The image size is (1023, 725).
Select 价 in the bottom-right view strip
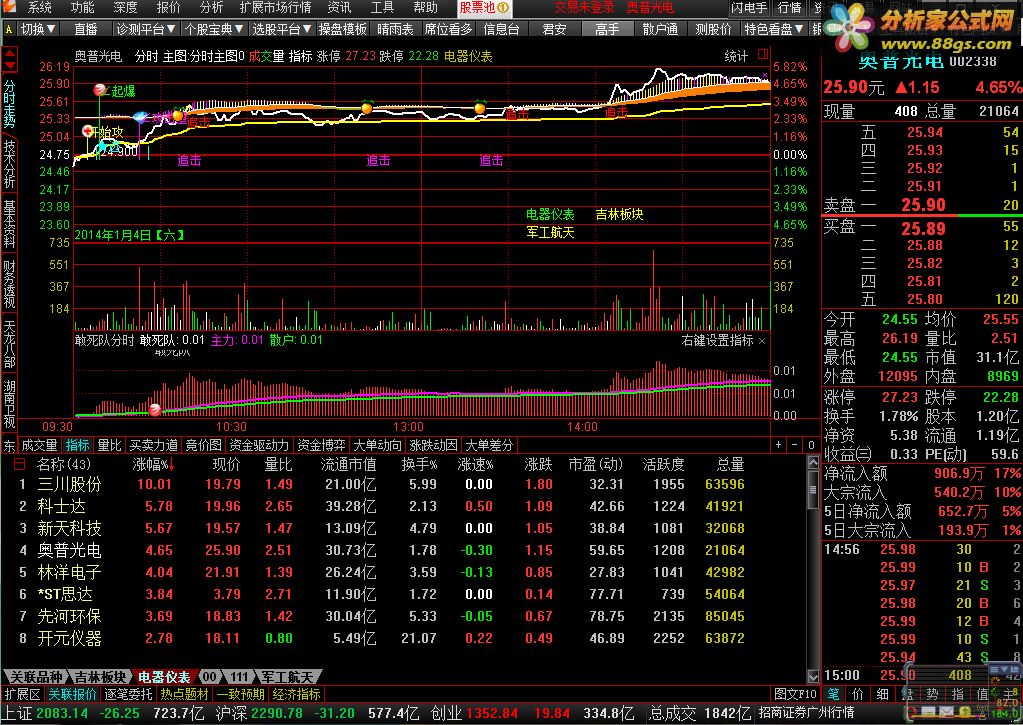click(x=857, y=694)
